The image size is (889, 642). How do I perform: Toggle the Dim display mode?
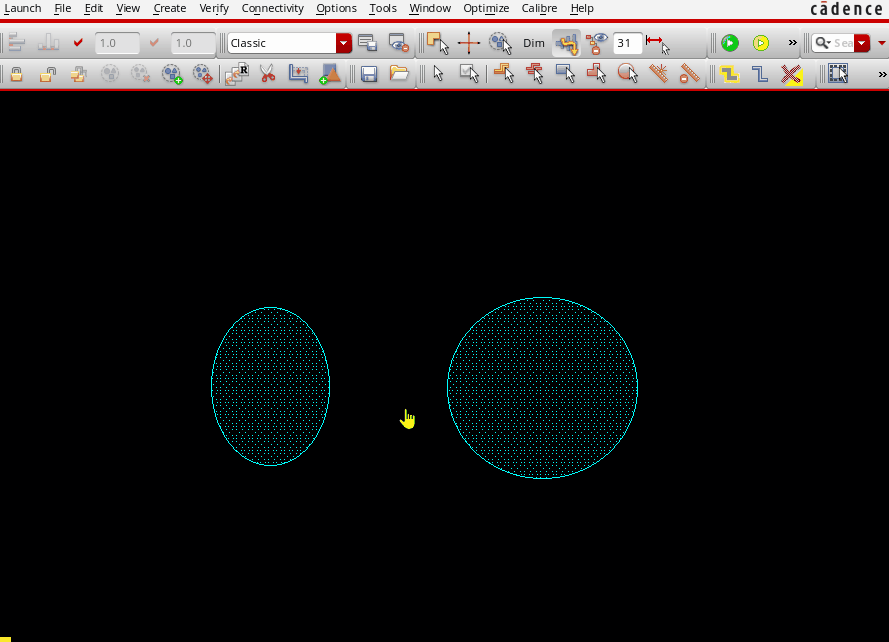(x=534, y=43)
